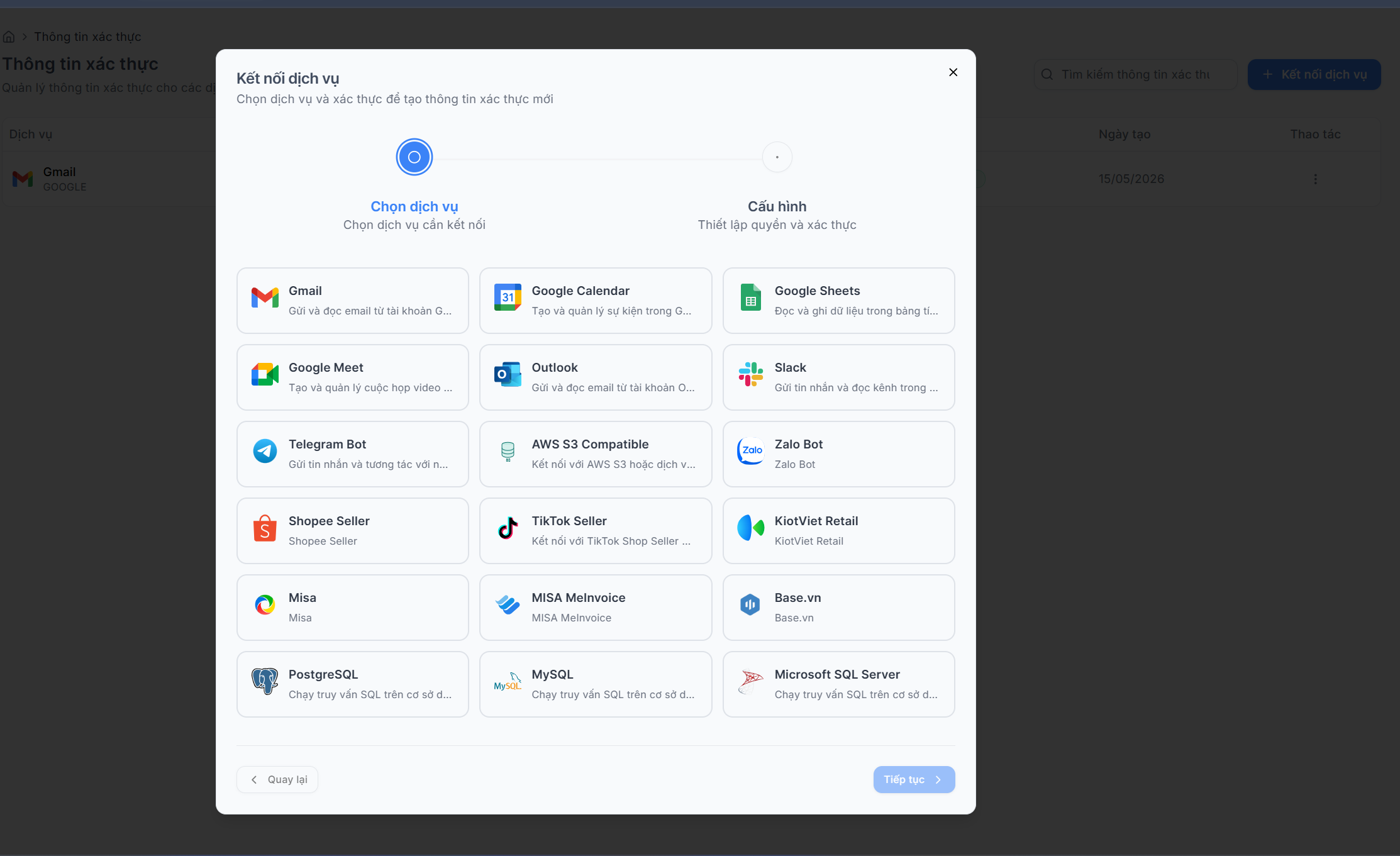This screenshot has height=856, width=1400.
Task: Click the Gmail envelope icon in dialog
Action: click(x=265, y=297)
